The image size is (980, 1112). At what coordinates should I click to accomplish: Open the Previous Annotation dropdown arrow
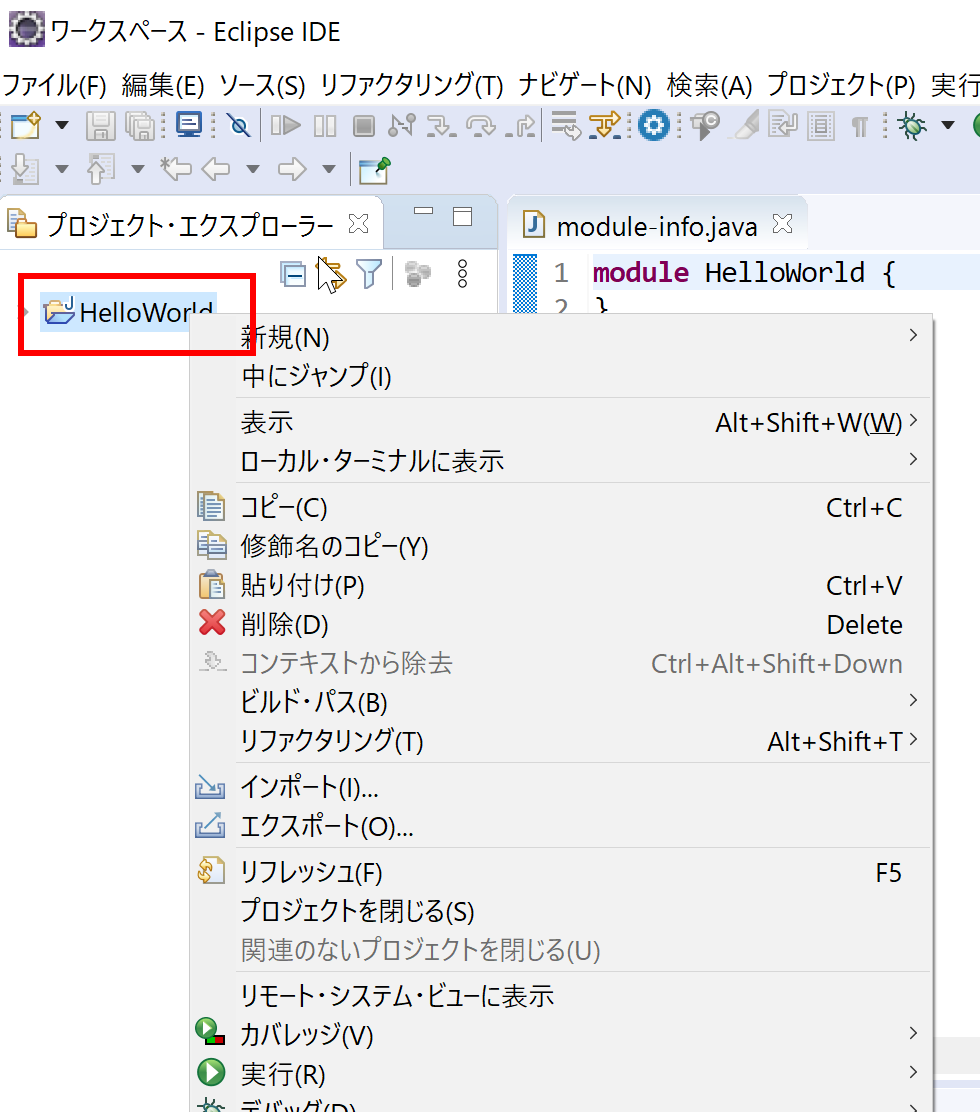(138, 169)
